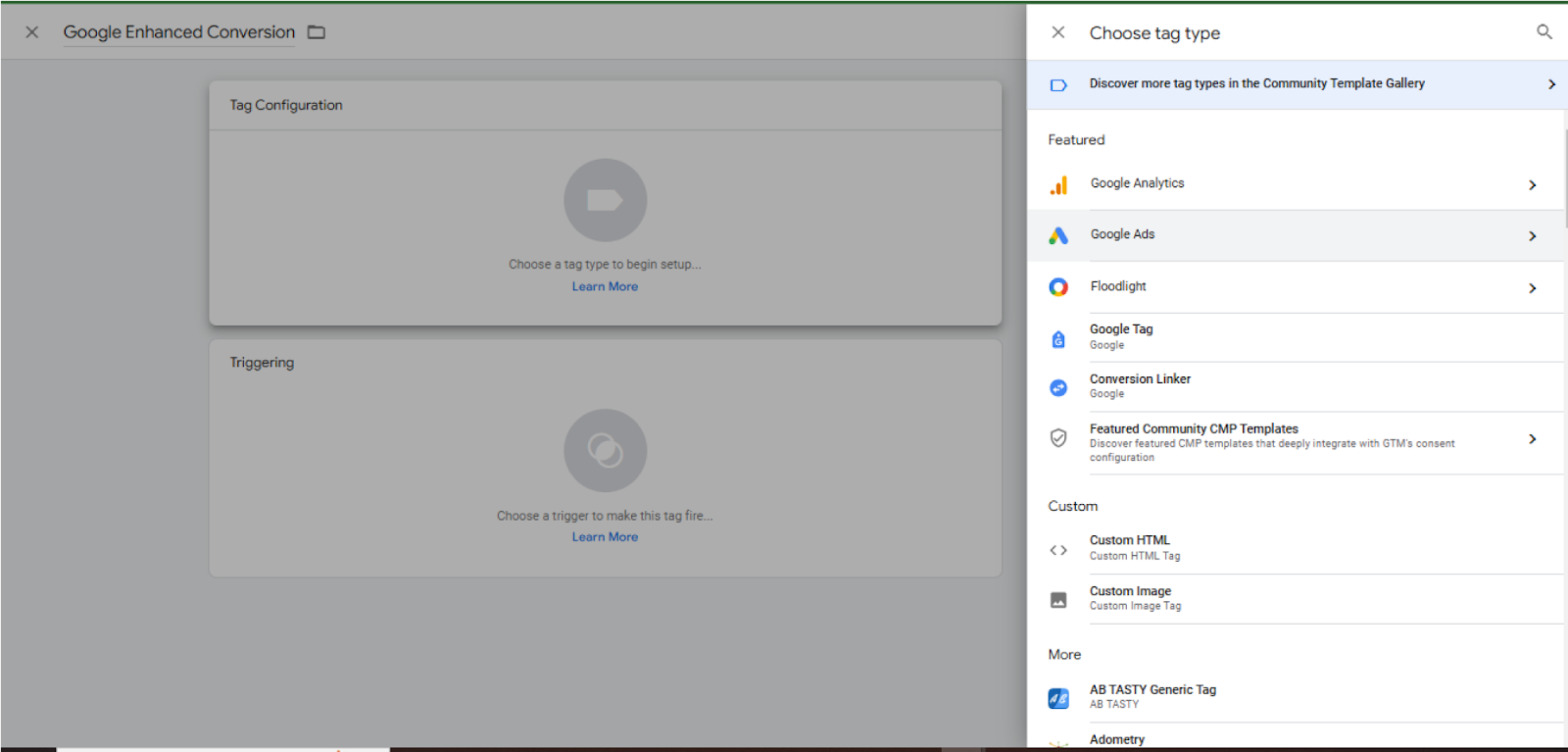This screenshot has height=752, width=1568.
Task: Choose the Adometry tag type
Action: 1117,739
